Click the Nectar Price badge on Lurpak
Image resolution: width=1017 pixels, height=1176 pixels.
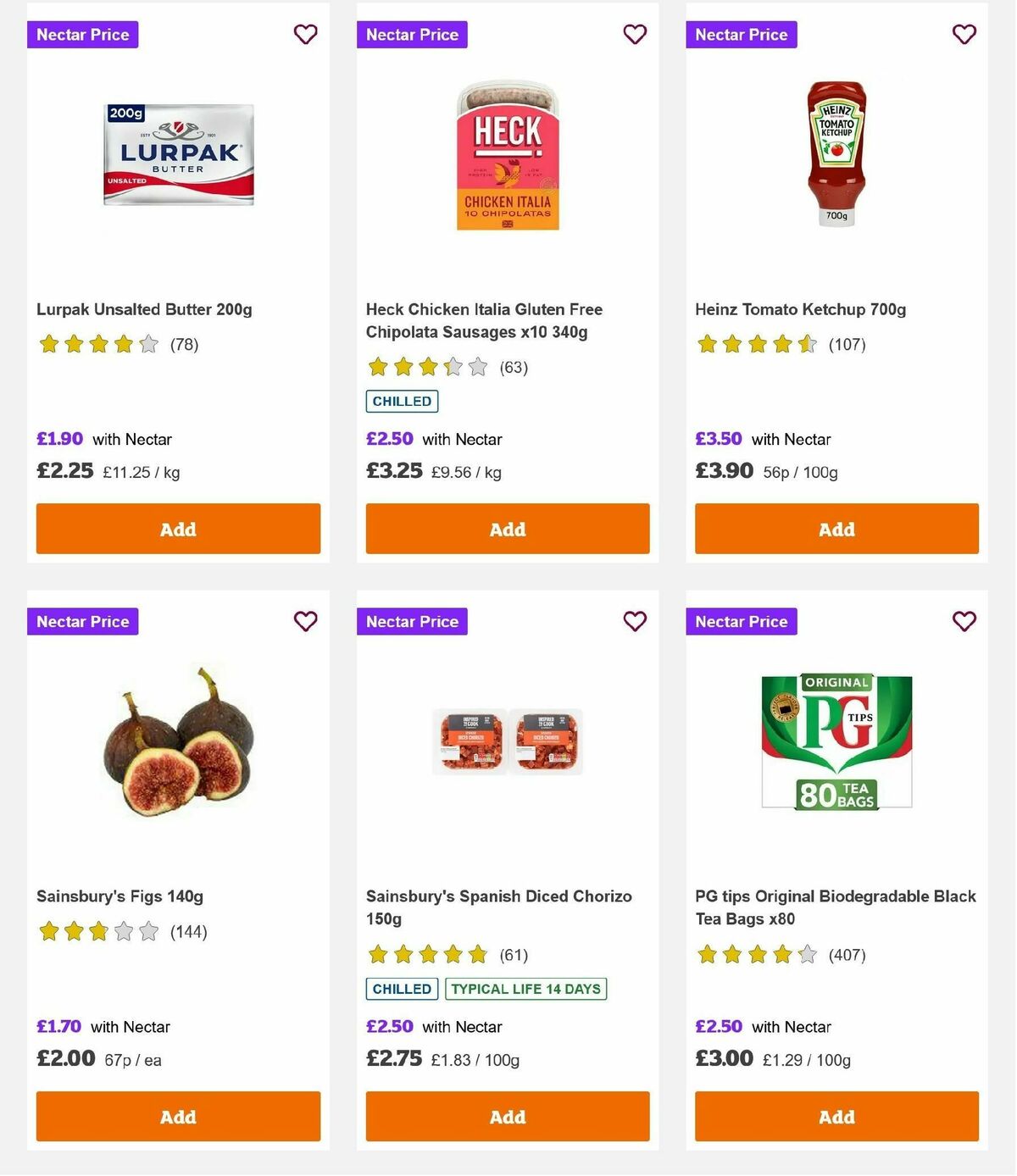(x=82, y=35)
